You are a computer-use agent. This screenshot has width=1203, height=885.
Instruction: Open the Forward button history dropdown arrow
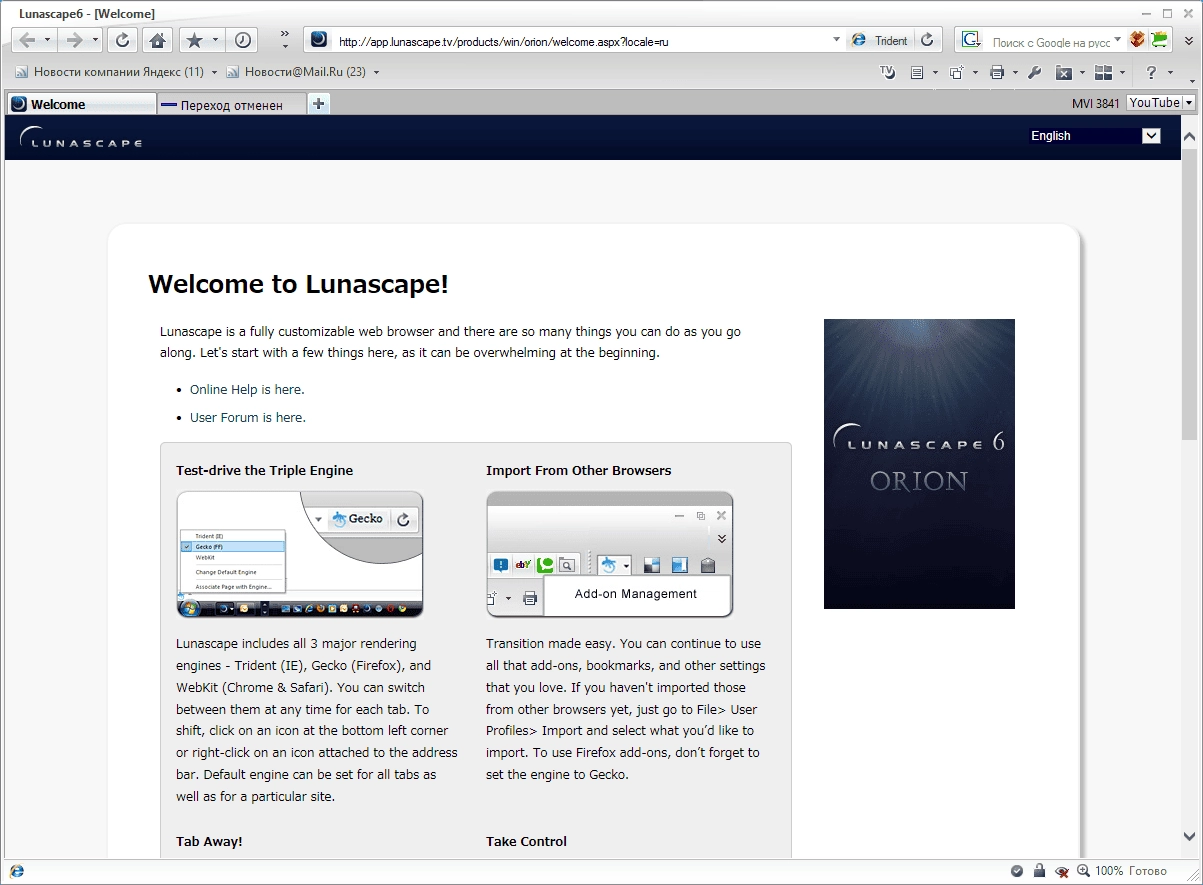pos(95,40)
